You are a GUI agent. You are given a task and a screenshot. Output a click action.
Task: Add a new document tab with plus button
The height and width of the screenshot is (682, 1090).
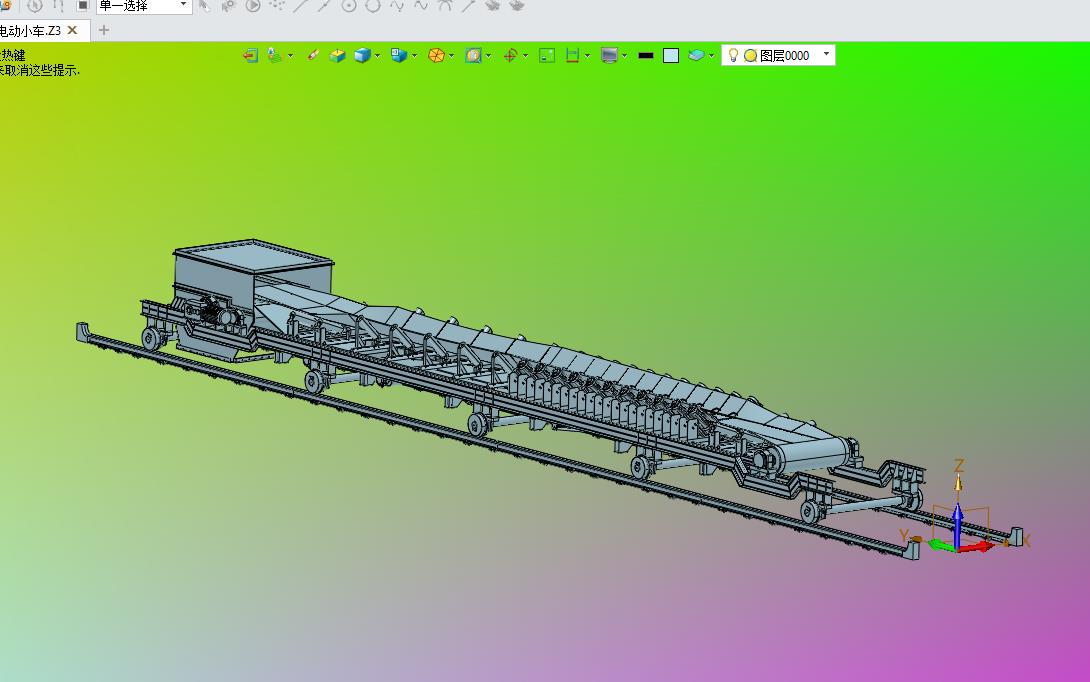[x=104, y=30]
